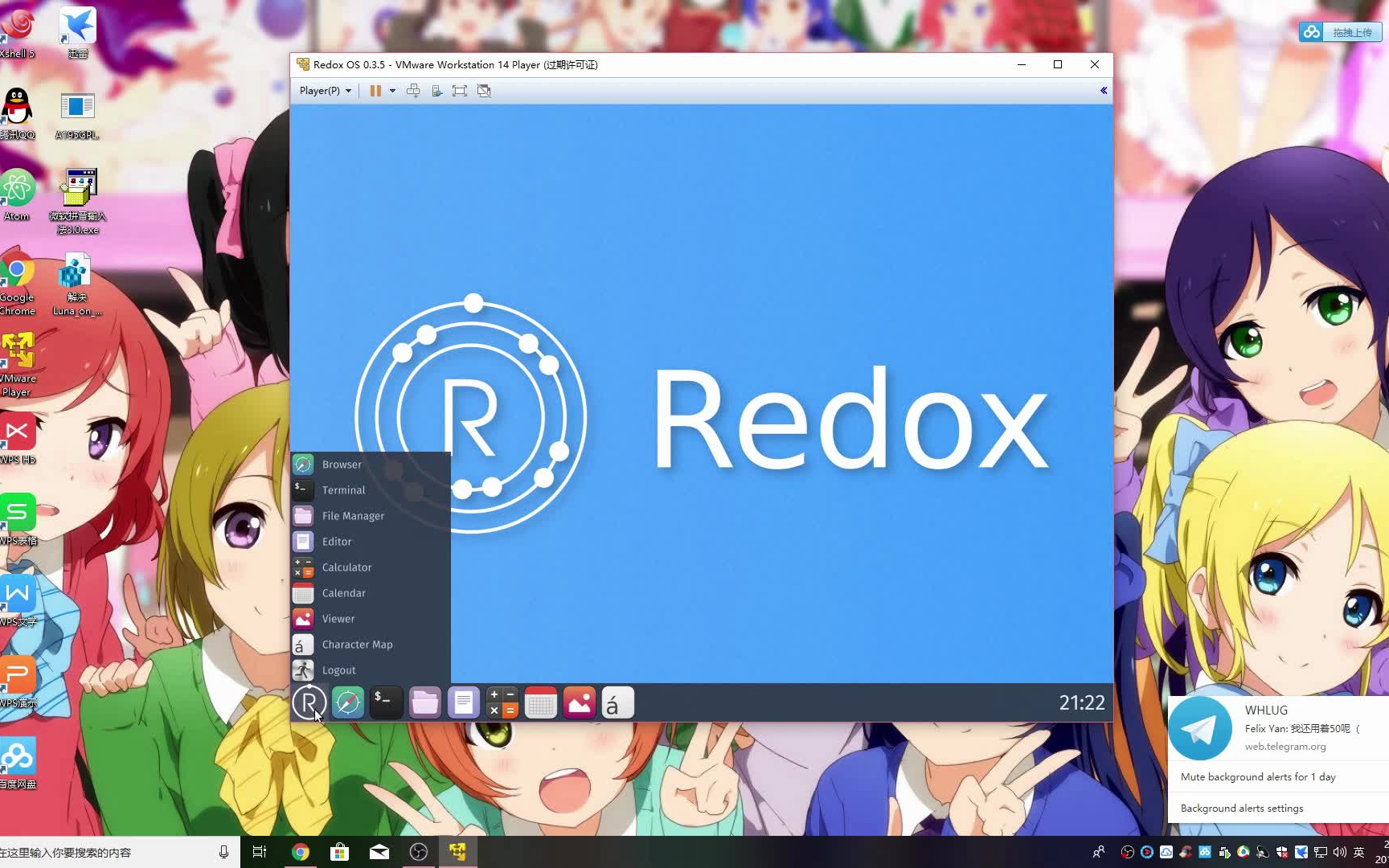Collapse the VMware toolbar with the chevron
The width and height of the screenshot is (1389, 868).
(1103, 91)
